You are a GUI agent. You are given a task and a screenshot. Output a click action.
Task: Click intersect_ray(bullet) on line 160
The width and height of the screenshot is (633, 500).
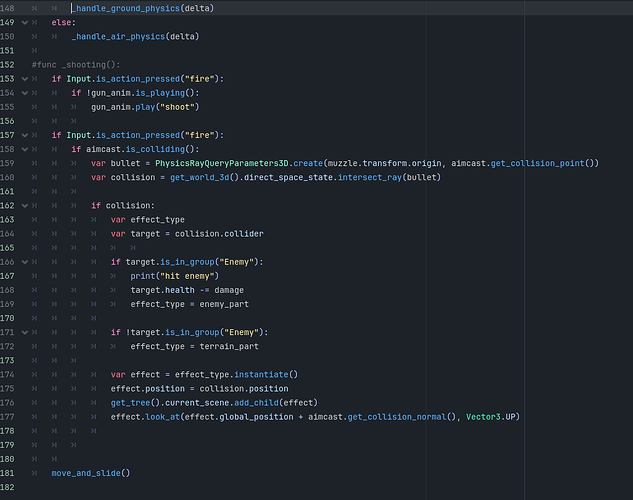(389, 177)
